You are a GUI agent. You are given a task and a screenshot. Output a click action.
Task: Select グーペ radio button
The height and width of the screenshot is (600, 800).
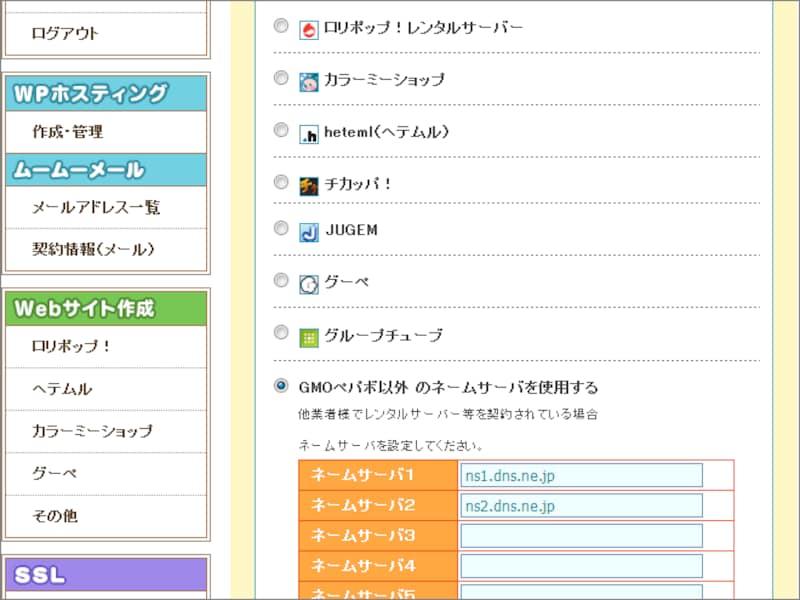(x=281, y=280)
